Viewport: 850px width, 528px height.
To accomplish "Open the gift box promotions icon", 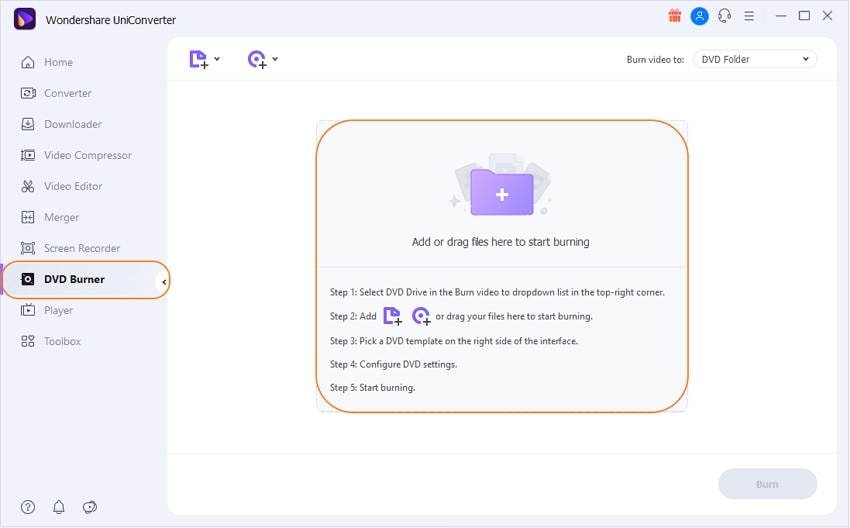I will (x=674, y=16).
